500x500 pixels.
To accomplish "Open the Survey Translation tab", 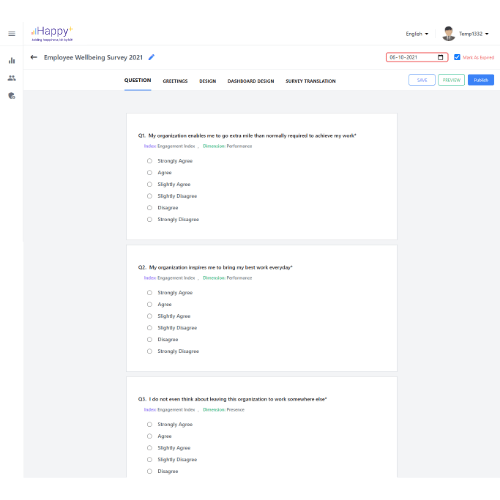I will tap(311, 81).
